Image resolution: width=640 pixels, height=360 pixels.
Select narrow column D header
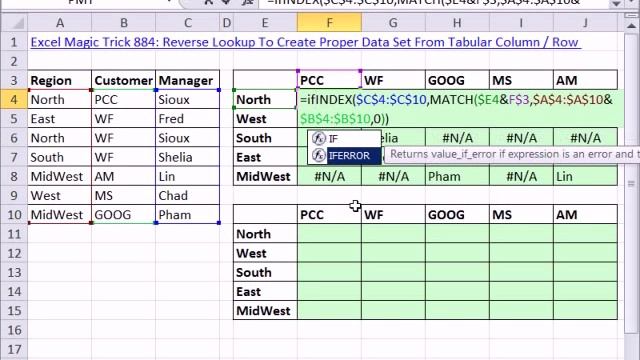coord(227,23)
